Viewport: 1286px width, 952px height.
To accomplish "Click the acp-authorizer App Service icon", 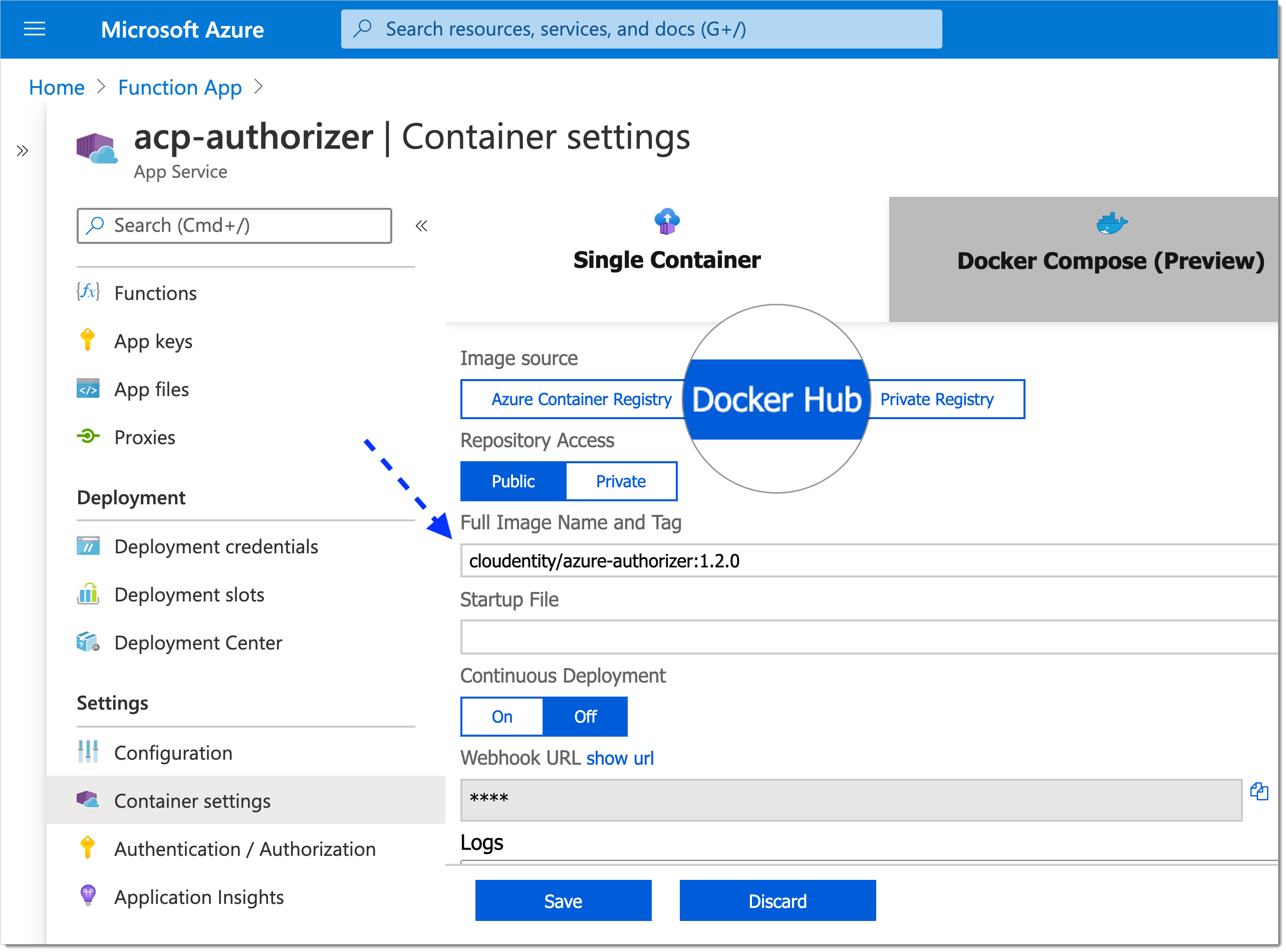I will [97, 149].
